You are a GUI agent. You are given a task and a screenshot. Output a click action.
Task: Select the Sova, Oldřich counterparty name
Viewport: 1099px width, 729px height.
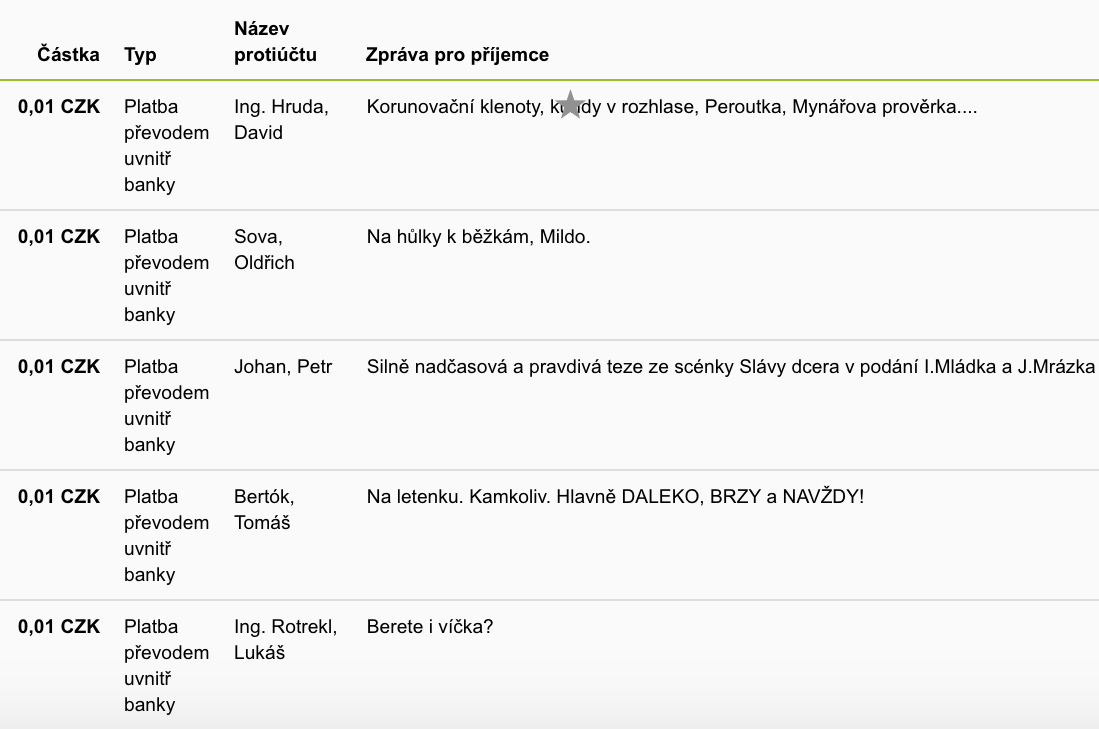coord(264,250)
